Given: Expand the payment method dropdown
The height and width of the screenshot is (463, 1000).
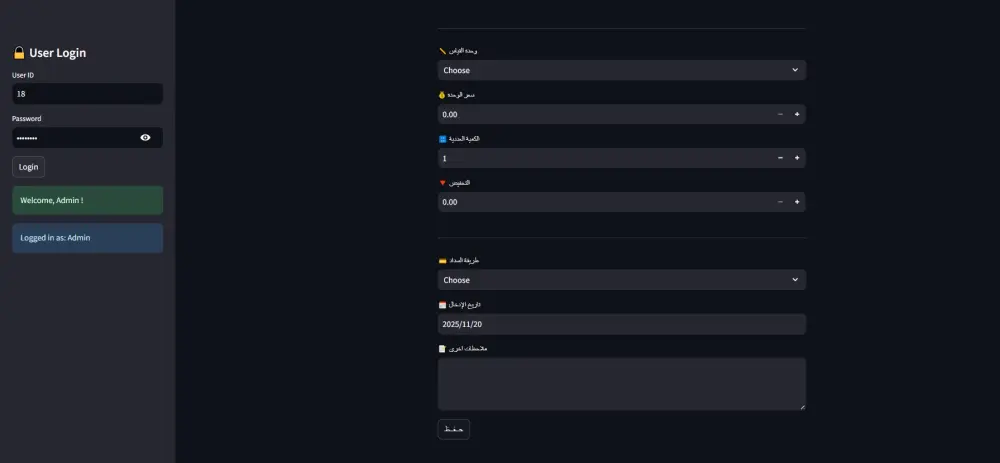Looking at the screenshot, I should click(x=621, y=280).
